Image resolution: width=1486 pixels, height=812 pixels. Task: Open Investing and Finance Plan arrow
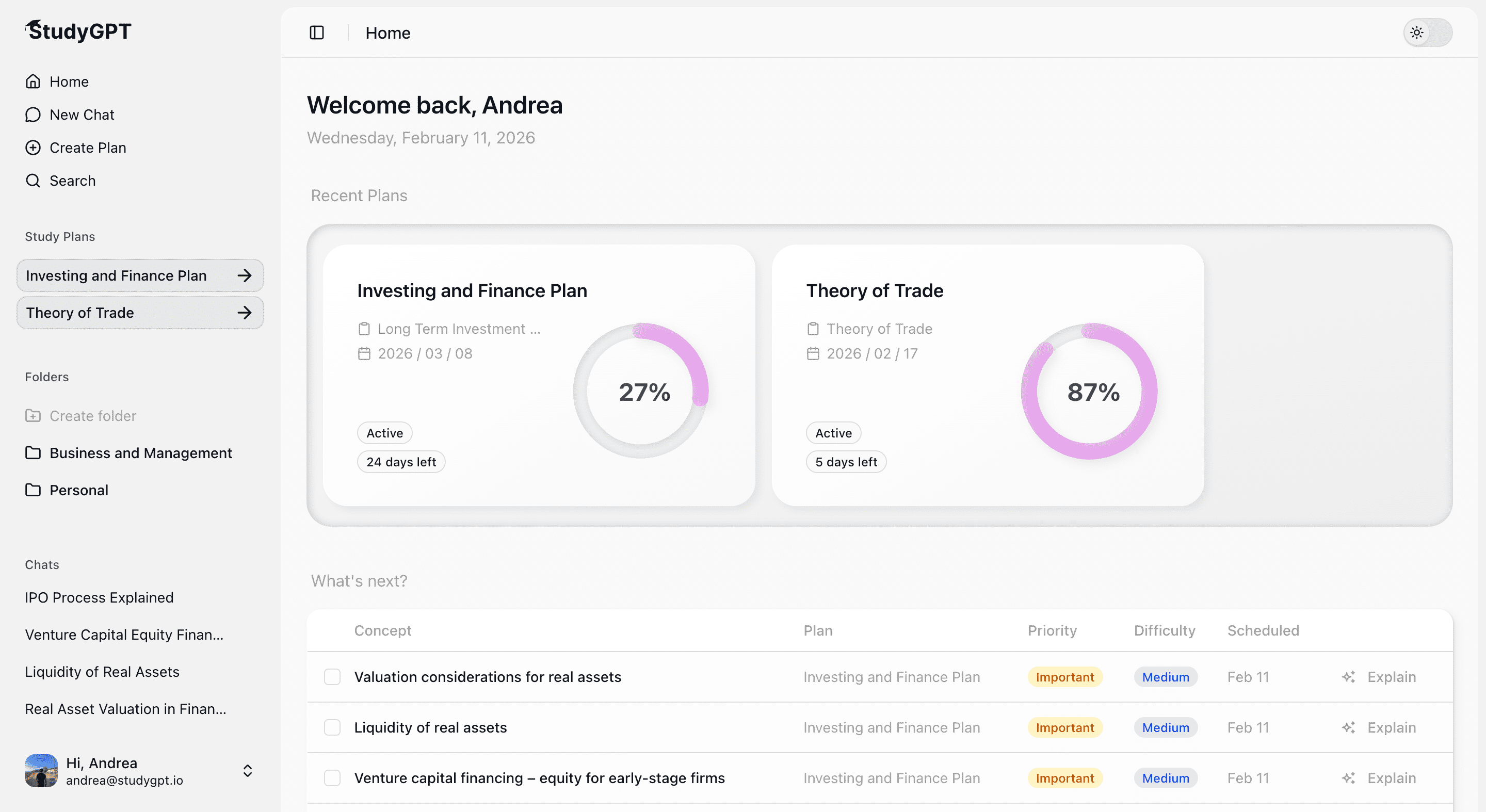click(x=245, y=275)
